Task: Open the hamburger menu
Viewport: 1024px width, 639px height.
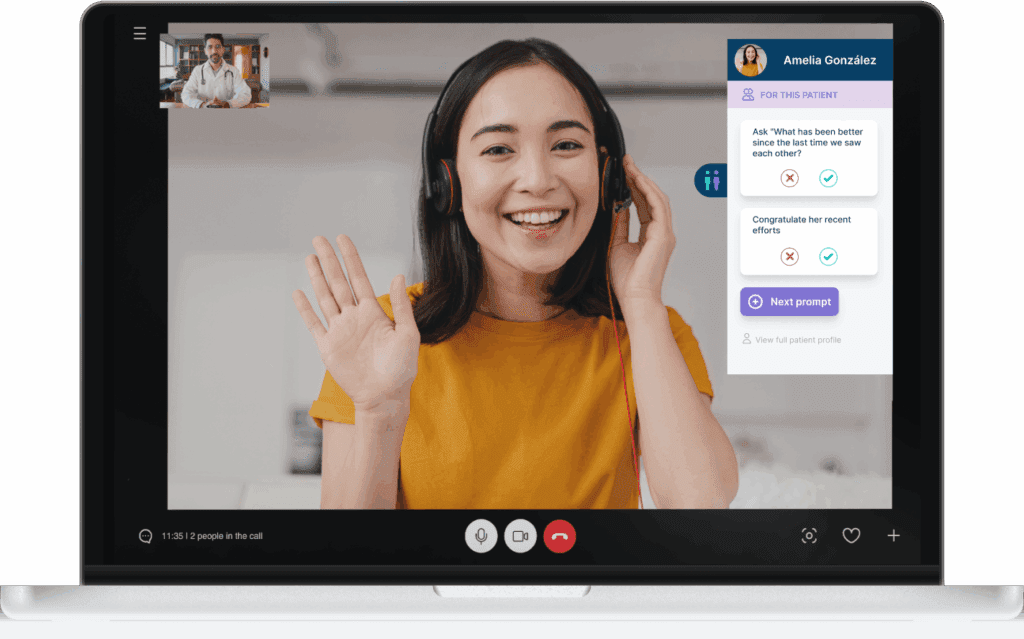Action: (x=140, y=34)
